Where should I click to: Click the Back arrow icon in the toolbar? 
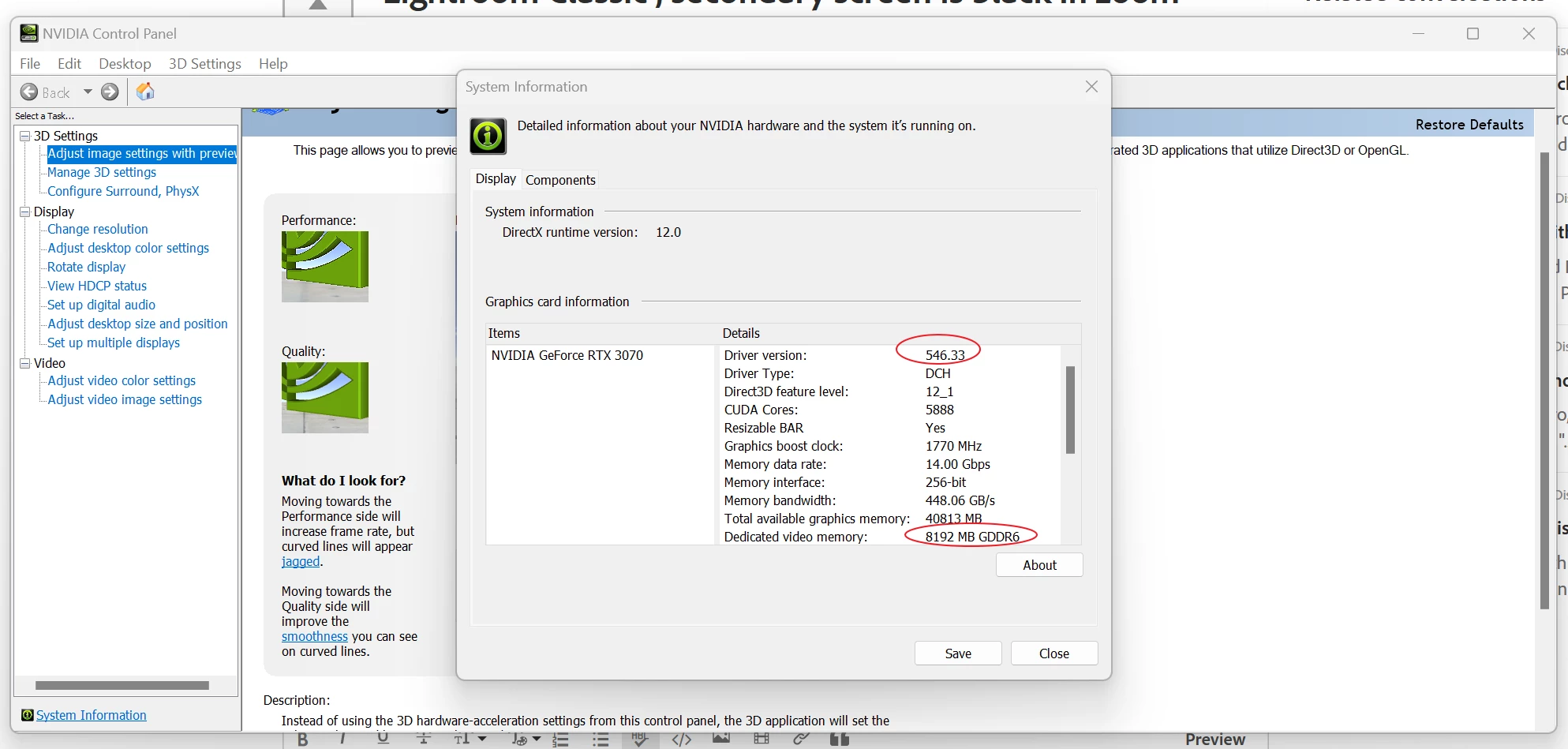coord(29,92)
